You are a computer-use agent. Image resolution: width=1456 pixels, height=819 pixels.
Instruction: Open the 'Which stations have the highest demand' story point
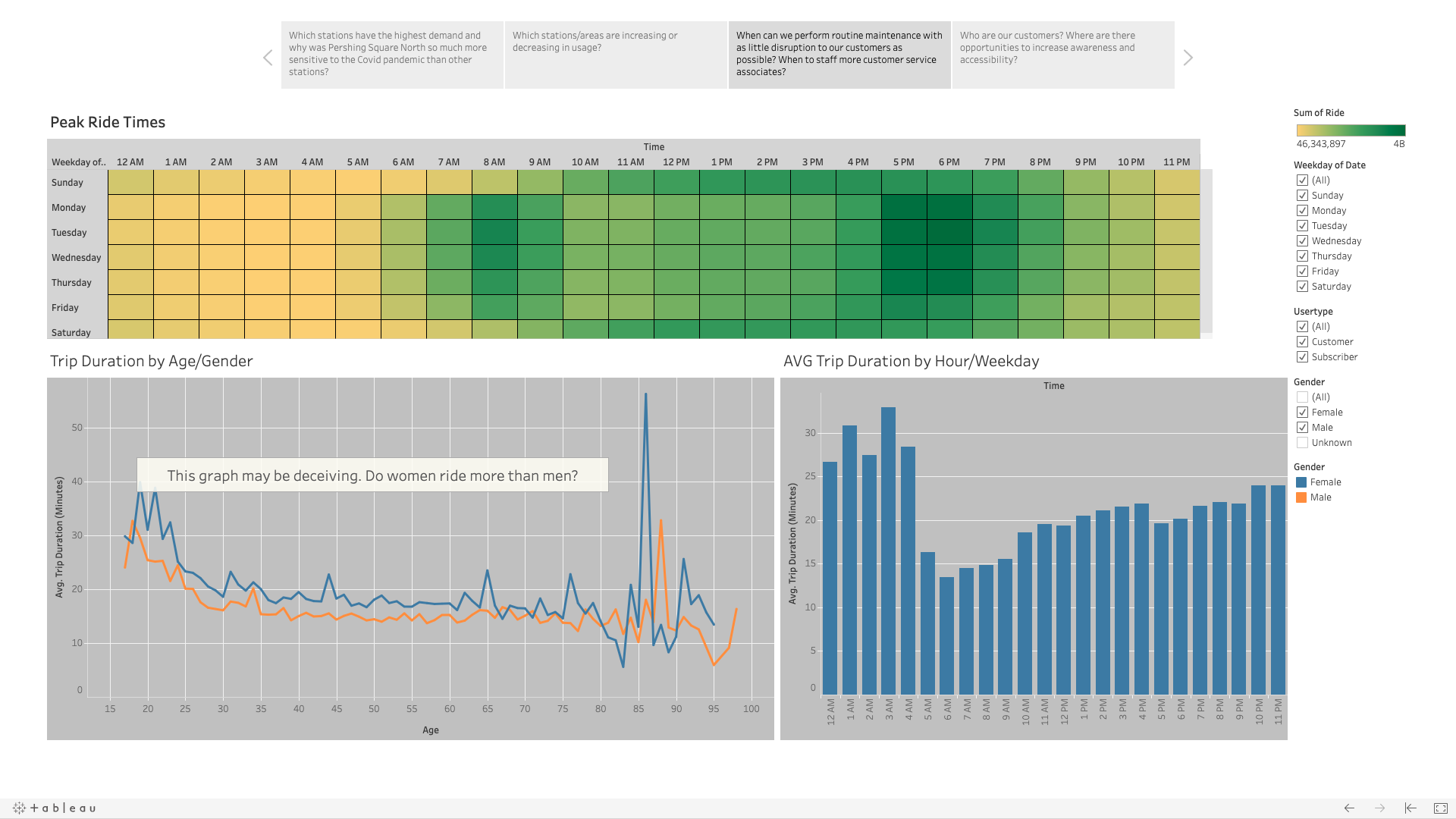[x=391, y=55]
